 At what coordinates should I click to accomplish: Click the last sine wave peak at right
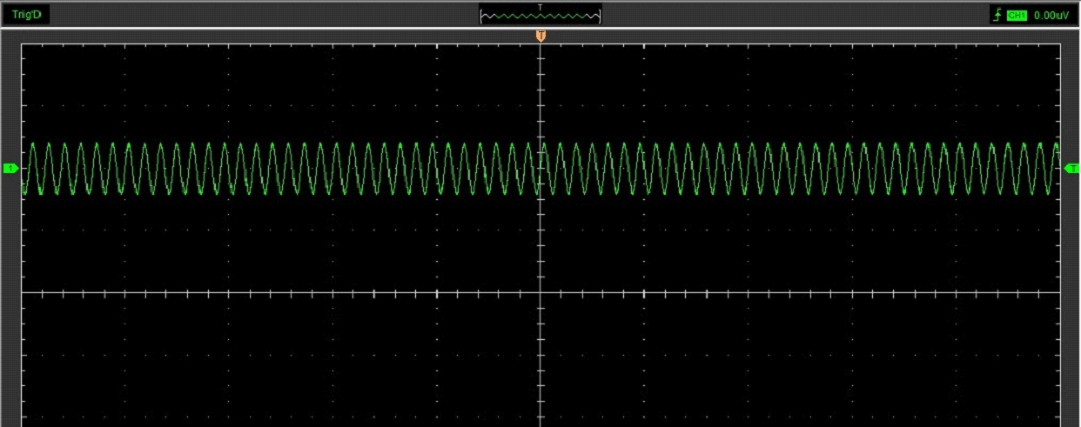[x=1055, y=145]
